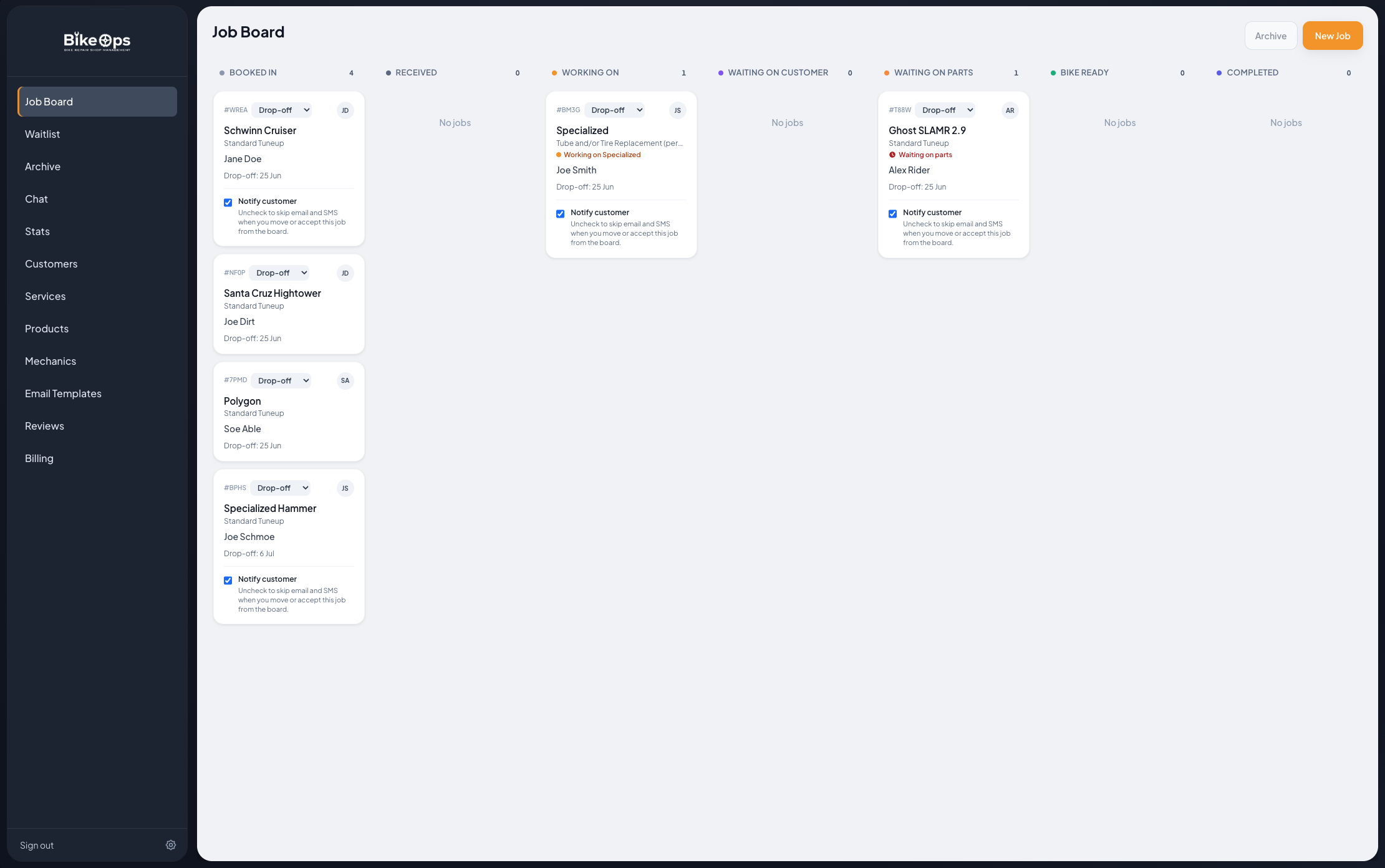The height and width of the screenshot is (868, 1385).
Task: Click customer name Alex Rider
Action: point(909,170)
